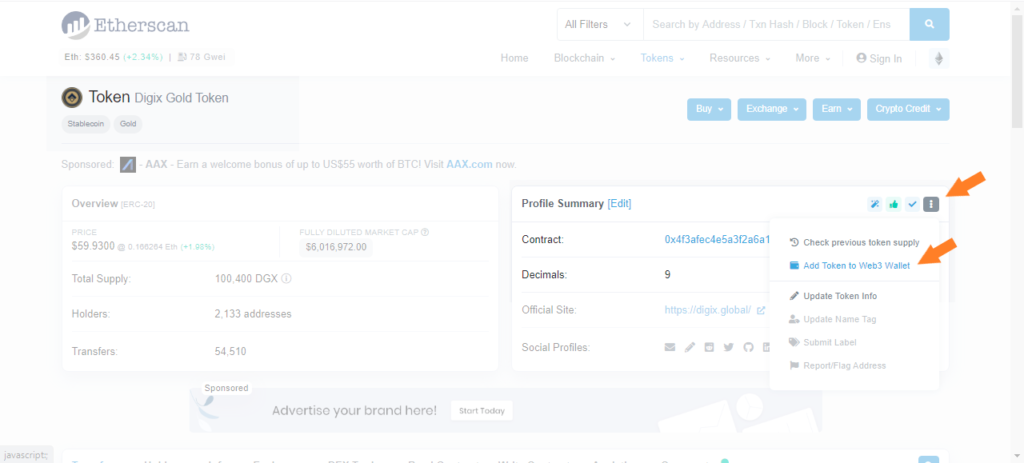This screenshot has height=463, width=1024.
Task: Click the magic wand icon in Profile Summary
Action: [x=874, y=204]
